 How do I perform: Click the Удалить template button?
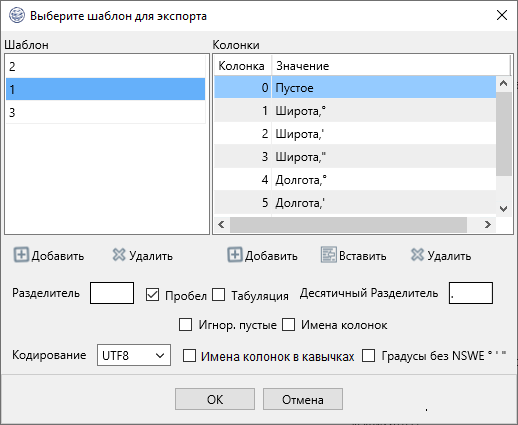[143, 255]
